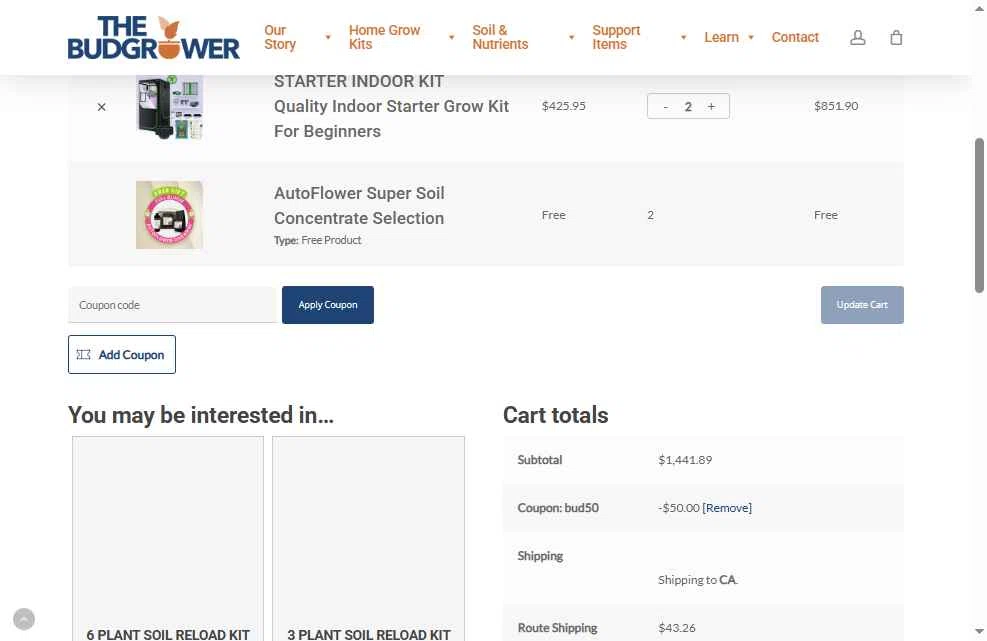The height and width of the screenshot is (641, 987).
Task: Open the Home Grow Kits menu
Action: (x=384, y=37)
